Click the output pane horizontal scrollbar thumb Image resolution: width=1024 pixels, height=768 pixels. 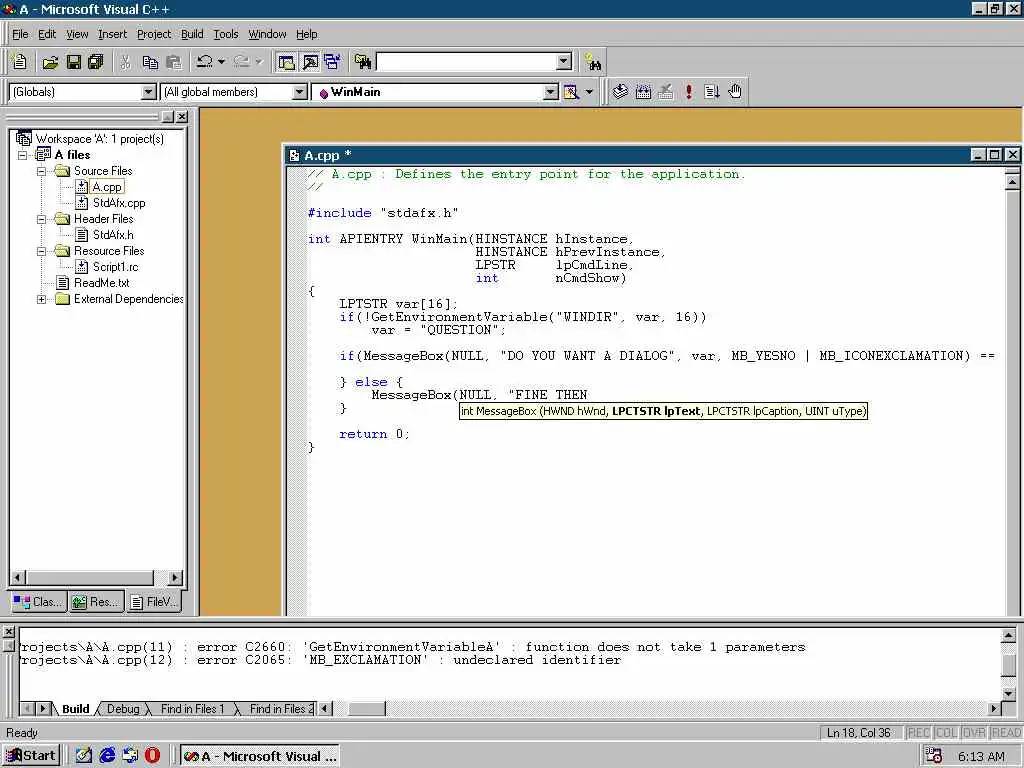pos(366,709)
